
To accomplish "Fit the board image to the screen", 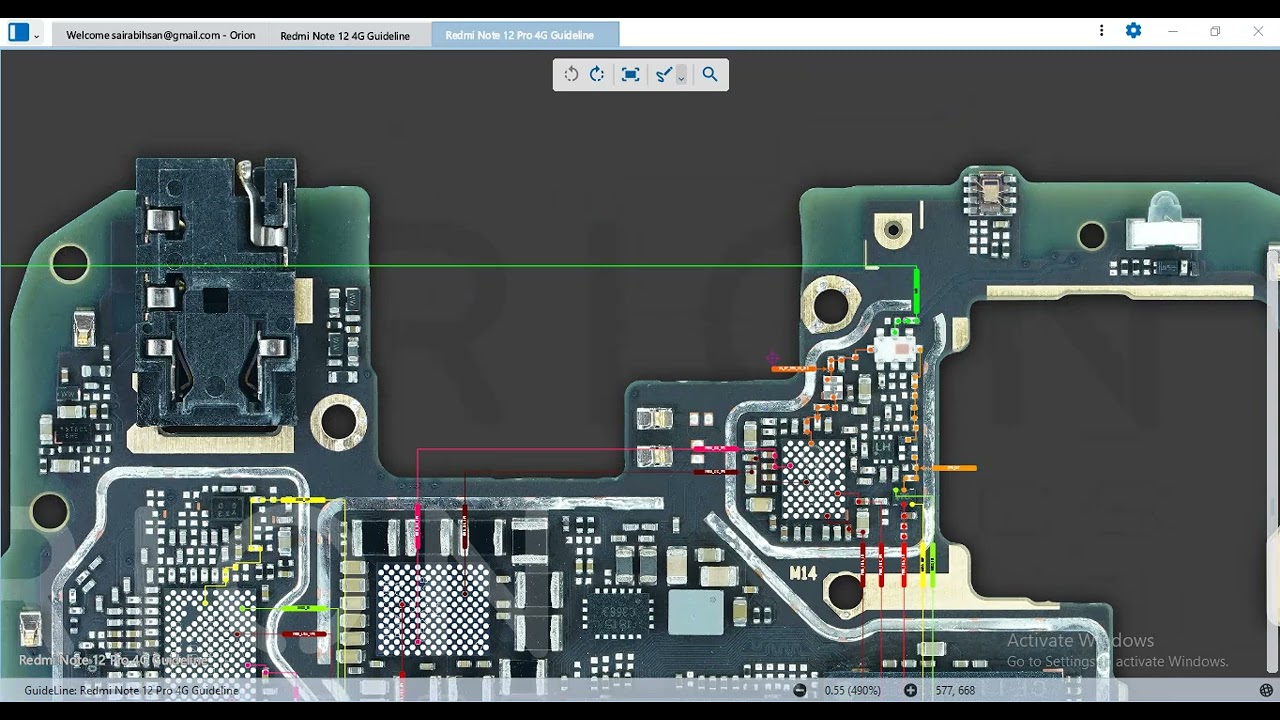I will (630, 74).
